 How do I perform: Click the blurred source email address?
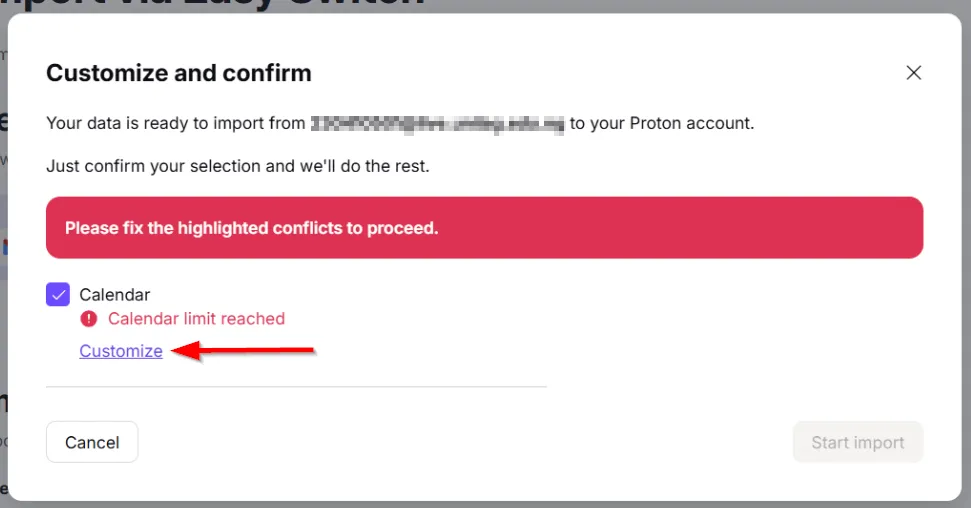(437, 124)
